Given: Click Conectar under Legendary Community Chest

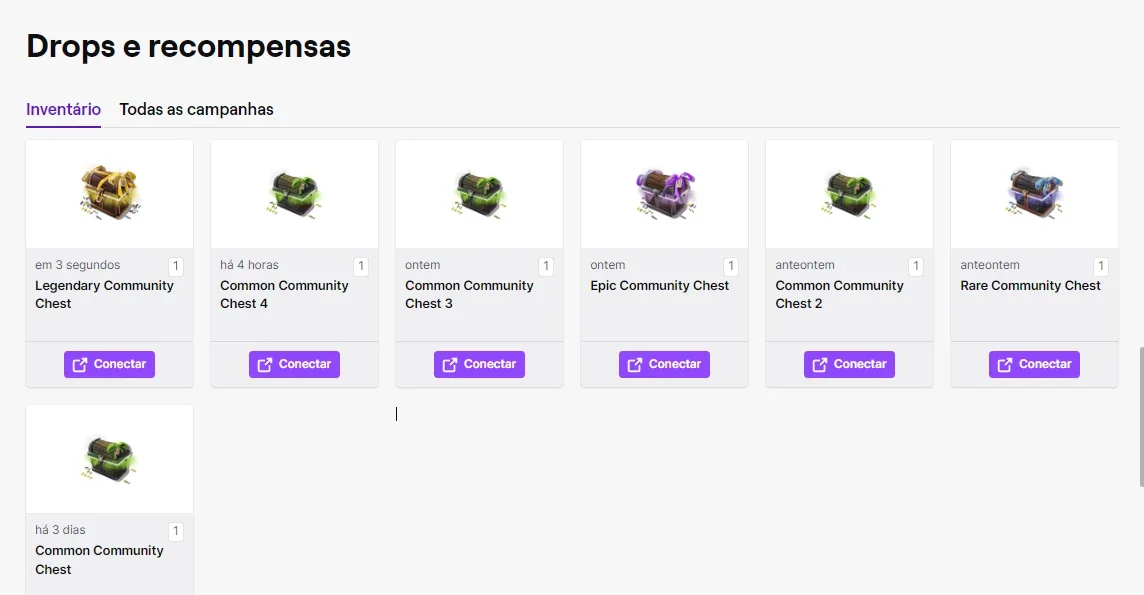Looking at the screenshot, I should point(109,364).
